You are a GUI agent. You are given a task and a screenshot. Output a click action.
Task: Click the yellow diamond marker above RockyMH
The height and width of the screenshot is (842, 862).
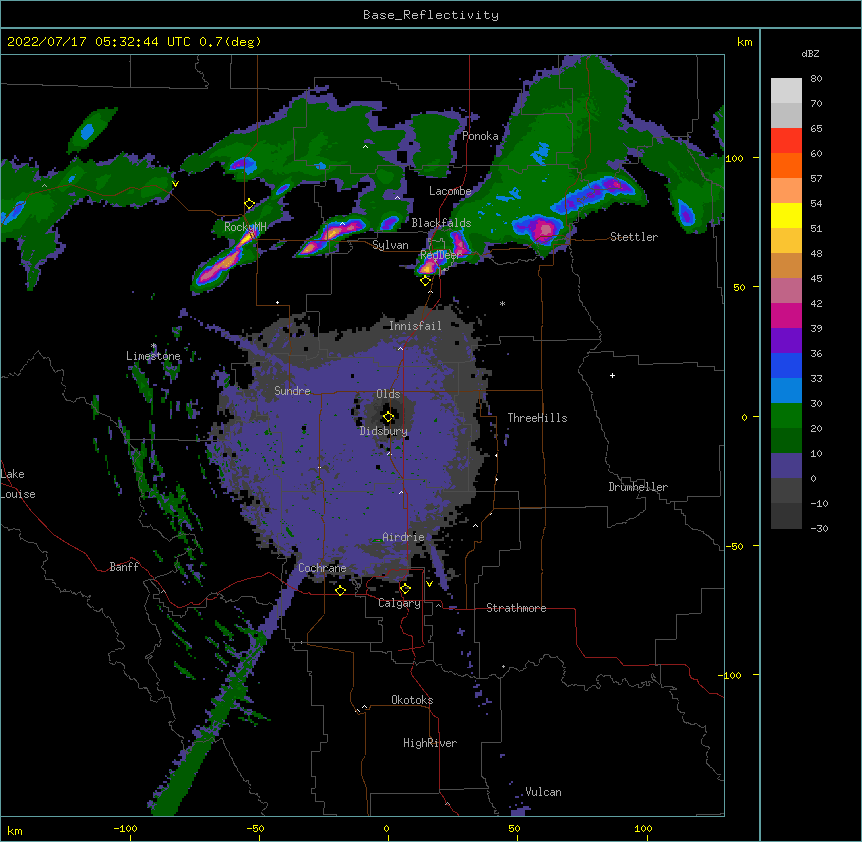(250, 204)
